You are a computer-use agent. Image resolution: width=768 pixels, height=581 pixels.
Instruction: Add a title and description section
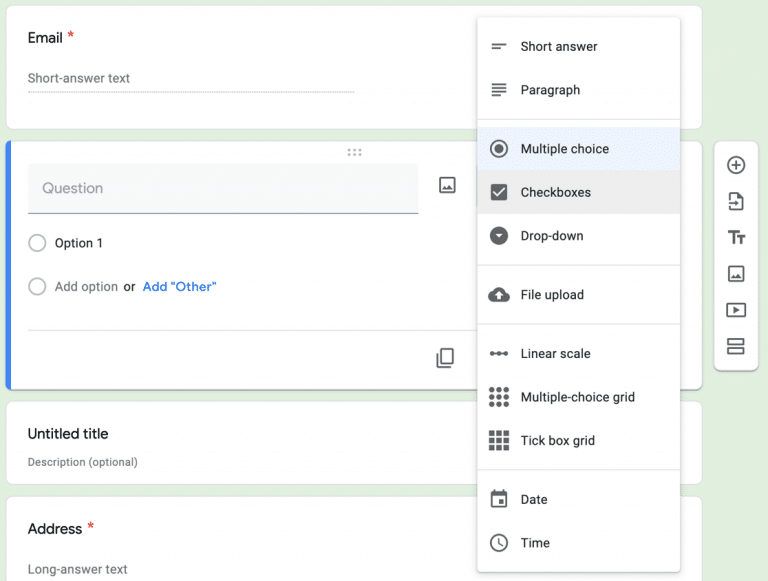pos(736,238)
